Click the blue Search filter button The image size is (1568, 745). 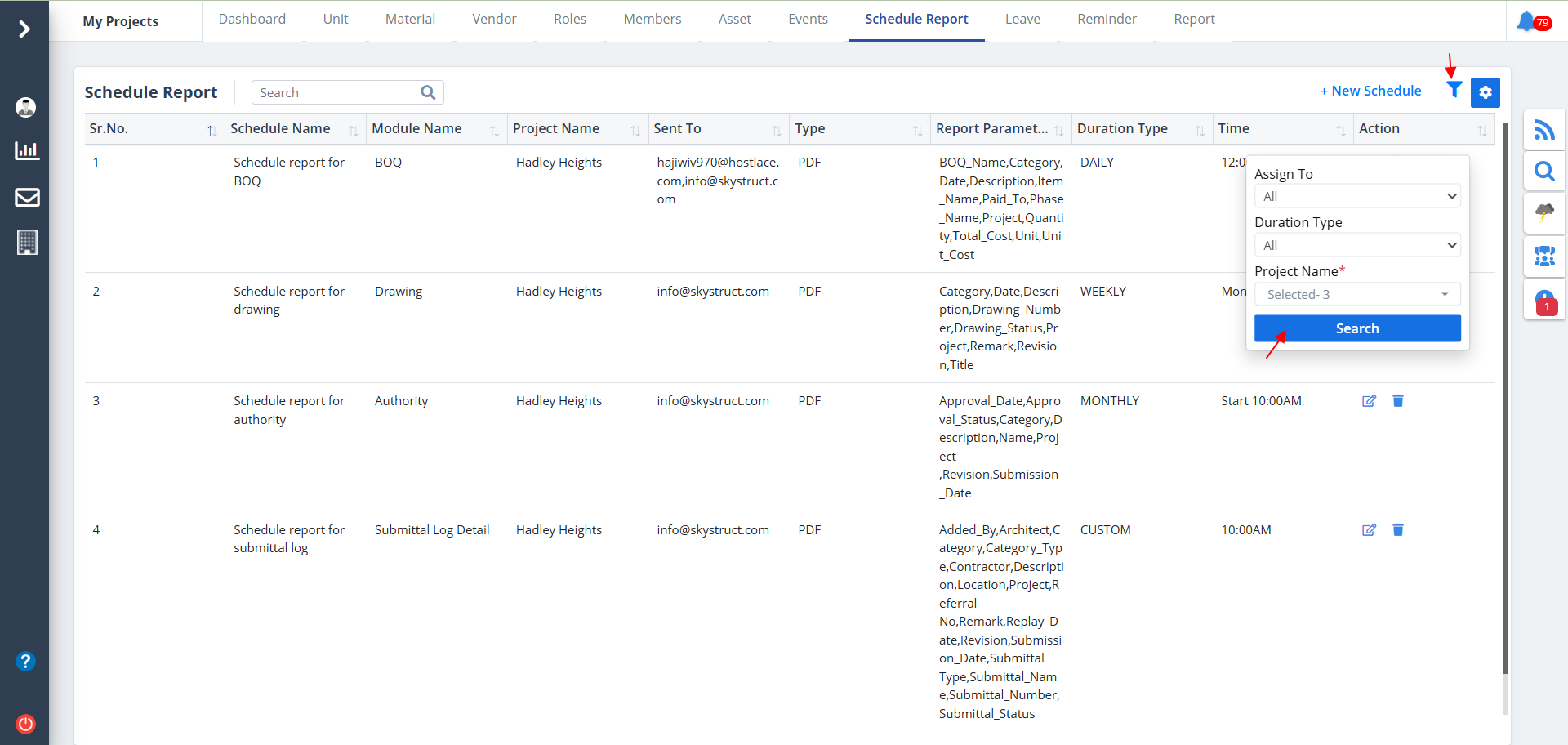(x=1356, y=328)
